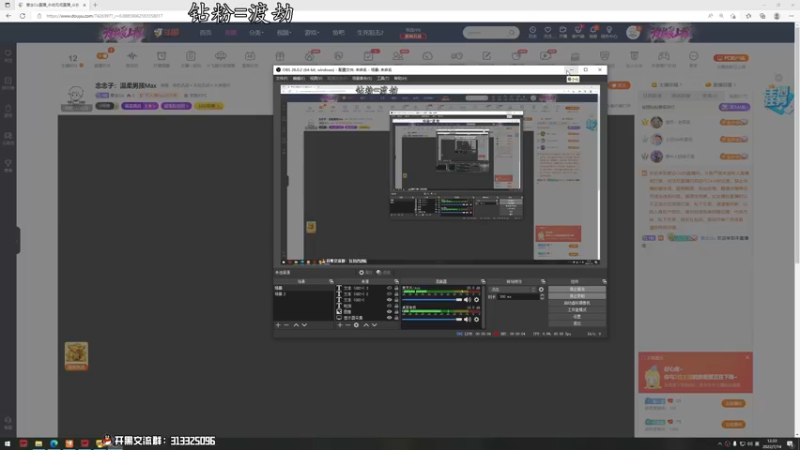Expand the 视频 dropdown in the Douyu nav
800x450 pixels.
point(284,33)
